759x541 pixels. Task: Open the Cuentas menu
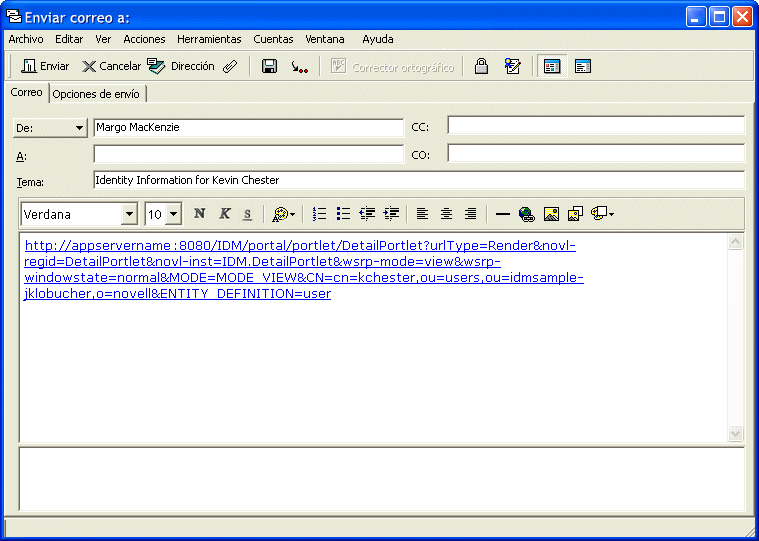click(x=273, y=39)
